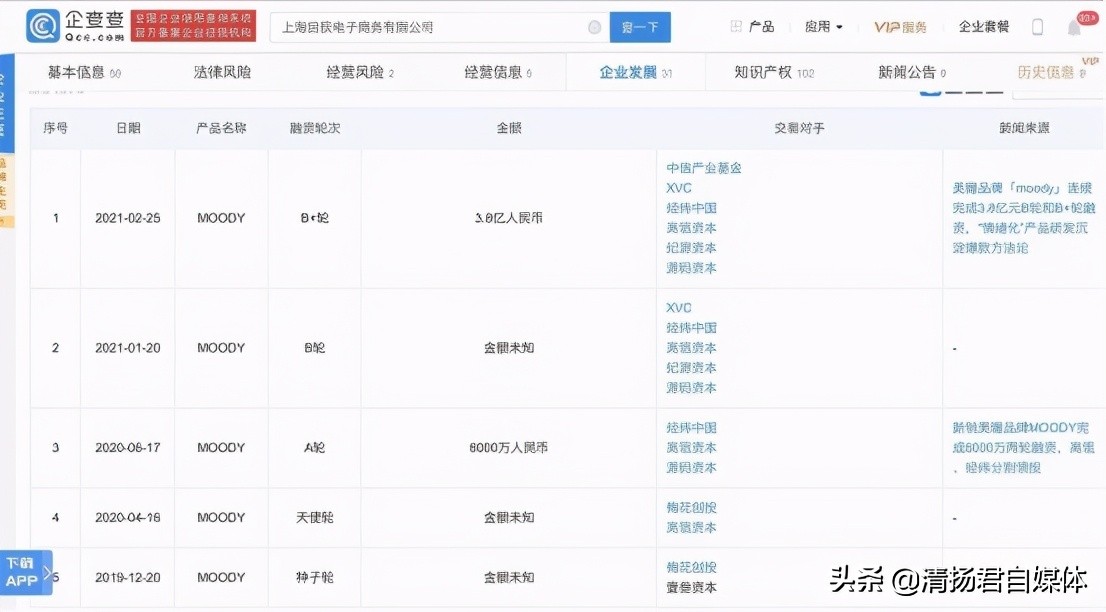Select the 产品 grid icon in the header
The height and width of the screenshot is (612, 1106).
click(735, 27)
